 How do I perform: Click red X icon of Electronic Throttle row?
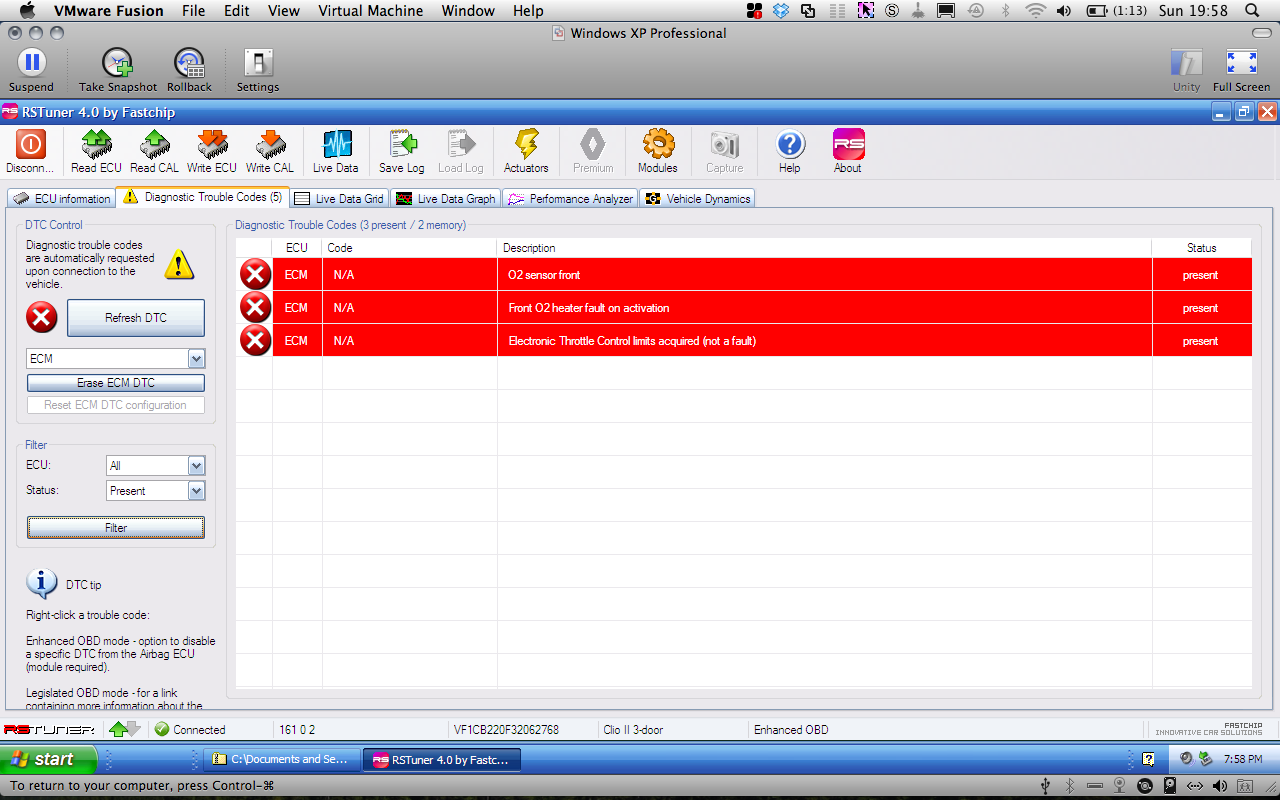pos(256,340)
